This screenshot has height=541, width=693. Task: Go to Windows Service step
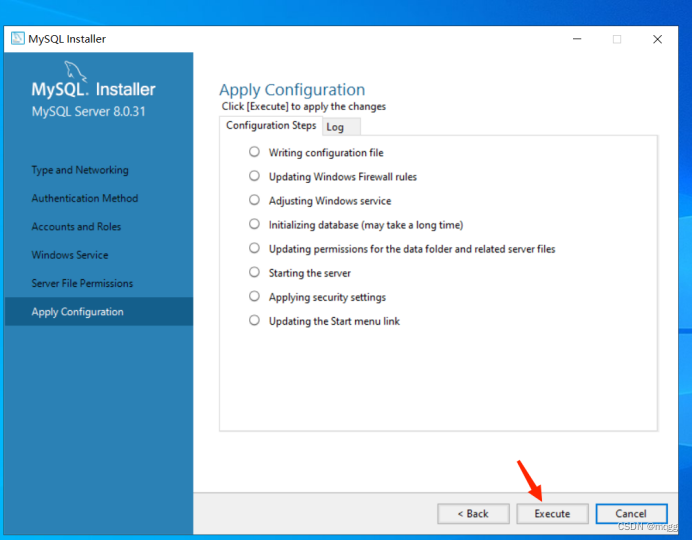[x=70, y=255]
